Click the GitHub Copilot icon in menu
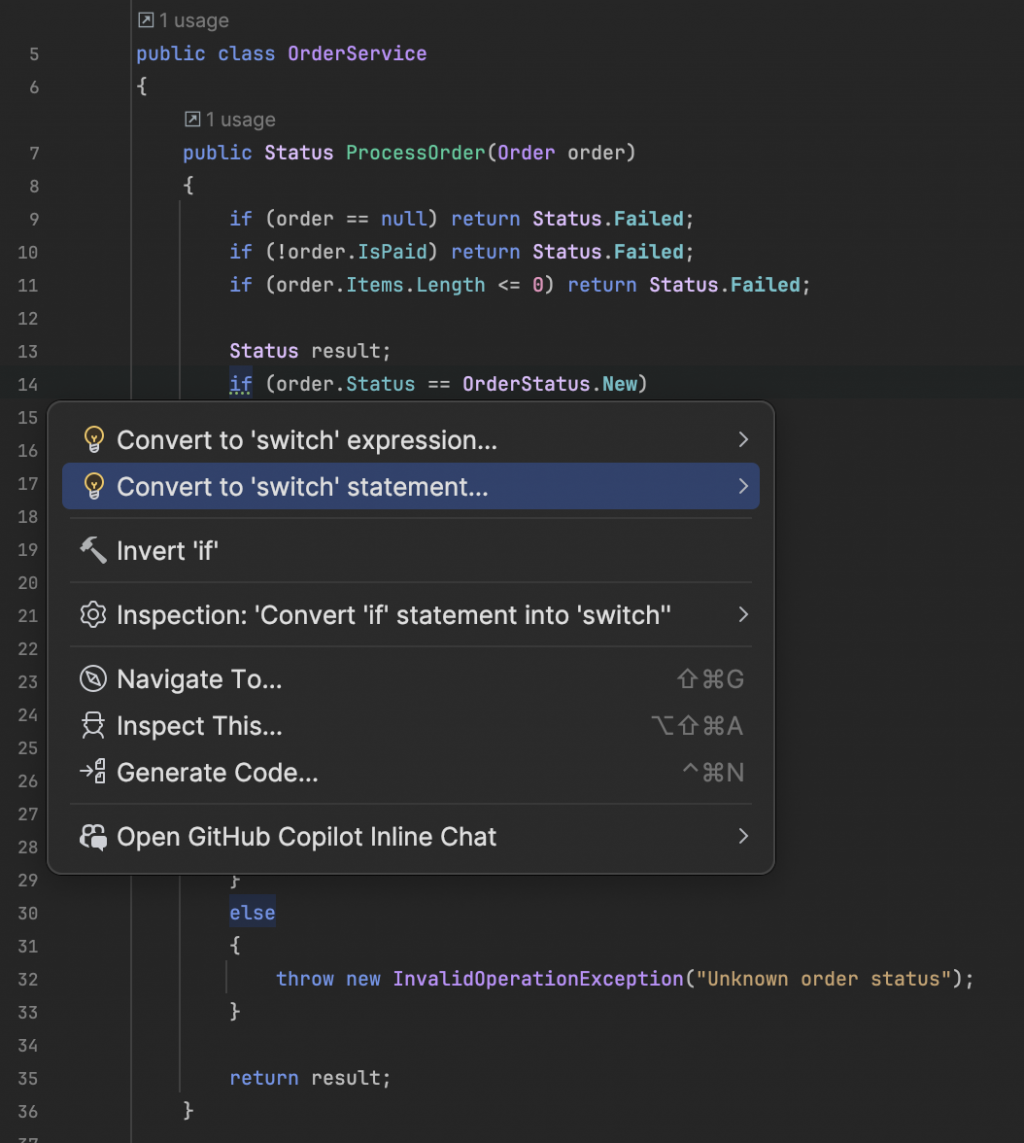 93,837
